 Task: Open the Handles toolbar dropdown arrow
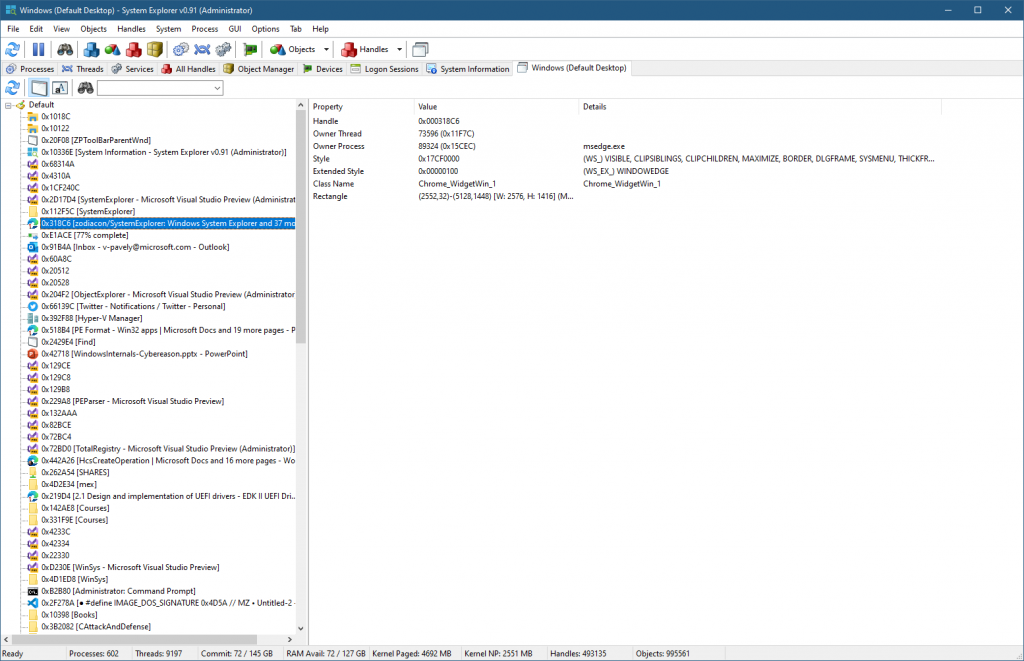coord(399,49)
